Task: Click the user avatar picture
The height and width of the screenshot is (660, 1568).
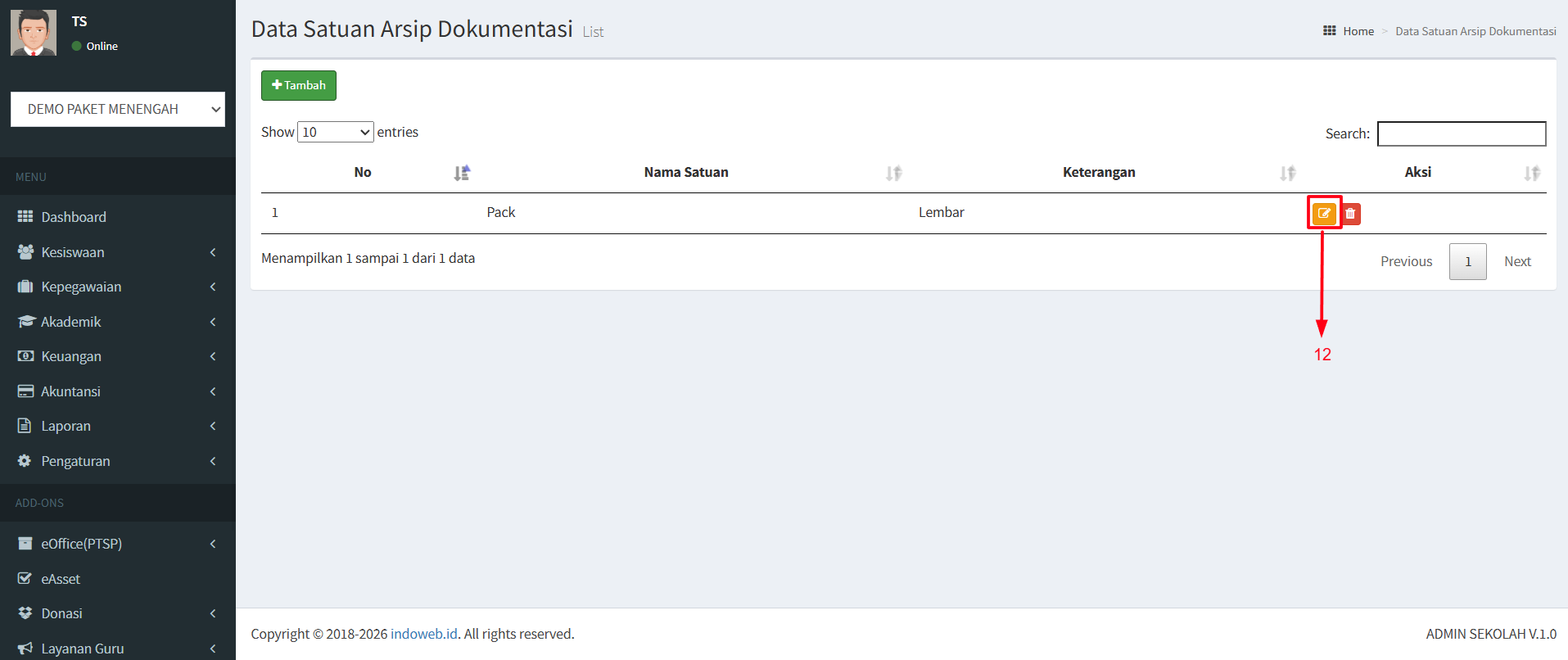Action: click(34, 33)
